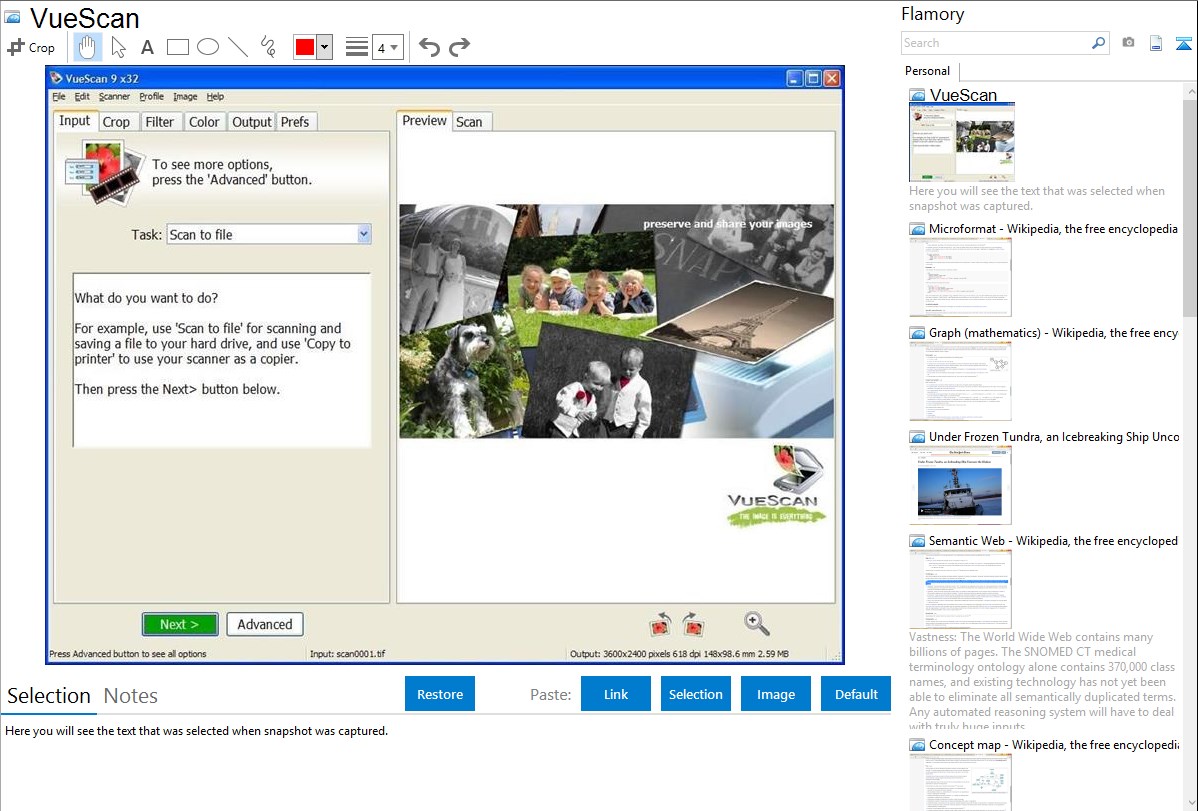
Task: Switch to the Selection tab at bottom left
Action: pyautogui.click(x=49, y=696)
